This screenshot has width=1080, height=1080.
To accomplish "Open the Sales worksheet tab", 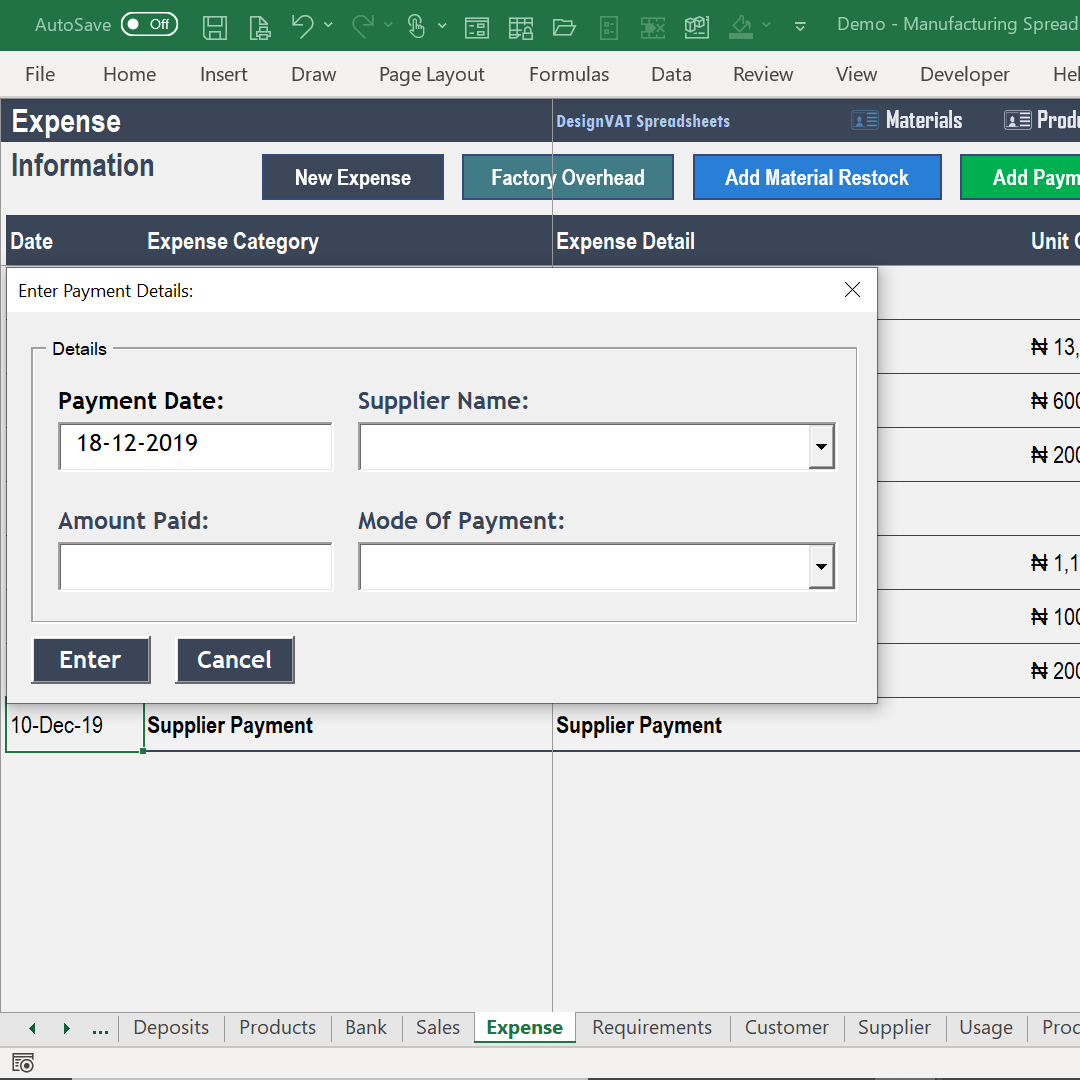I will tap(437, 1027).
